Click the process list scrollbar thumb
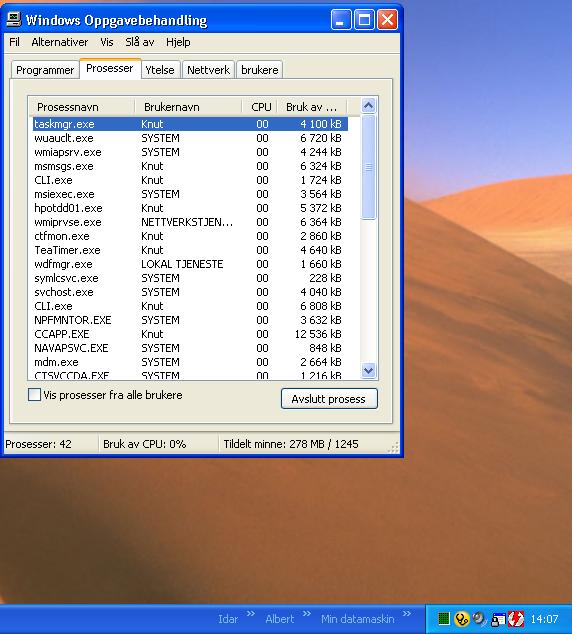The height and width of the screenshot is (634, 572). coord(368,167)
